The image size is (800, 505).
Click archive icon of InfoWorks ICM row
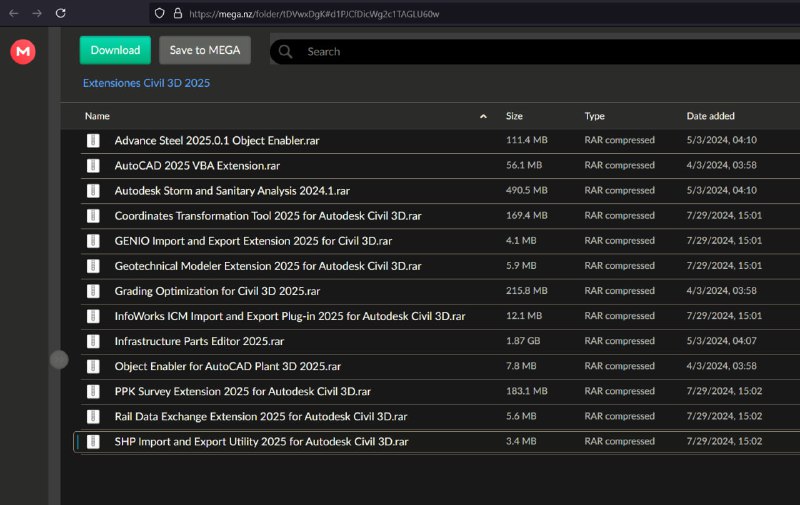point(93,316)
